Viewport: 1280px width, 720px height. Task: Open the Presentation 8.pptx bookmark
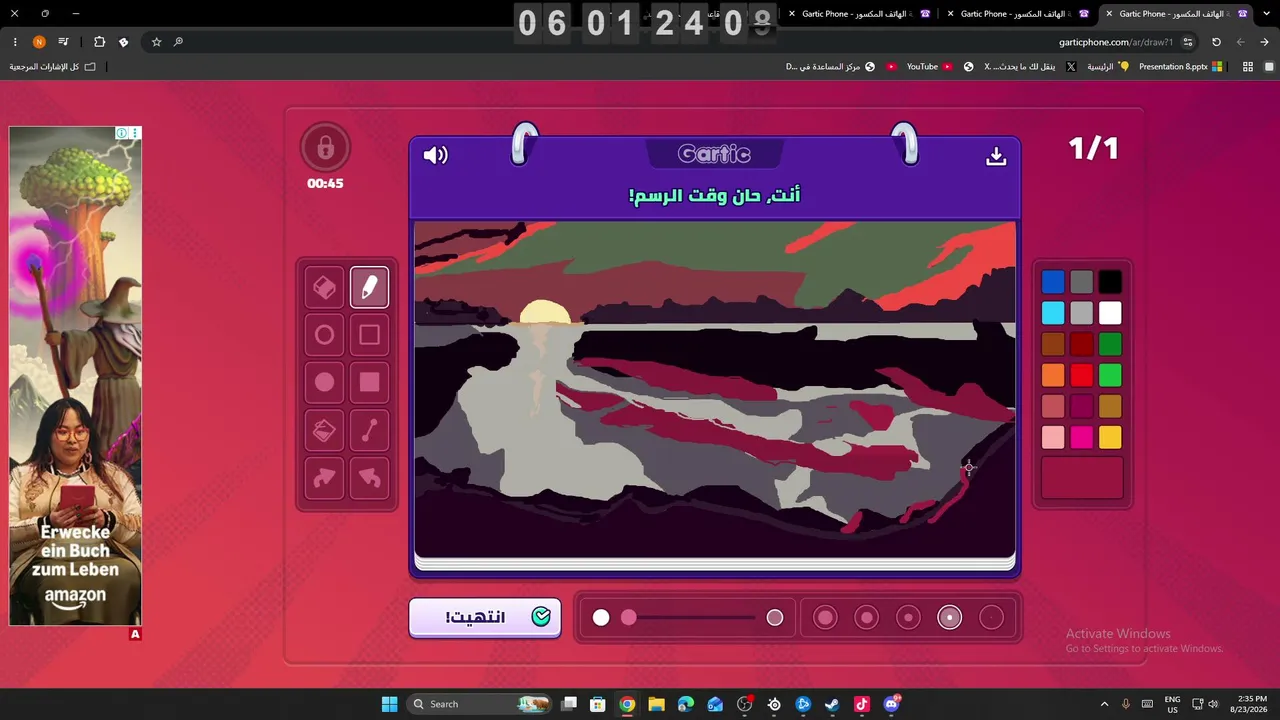[x=1181, y=67]
